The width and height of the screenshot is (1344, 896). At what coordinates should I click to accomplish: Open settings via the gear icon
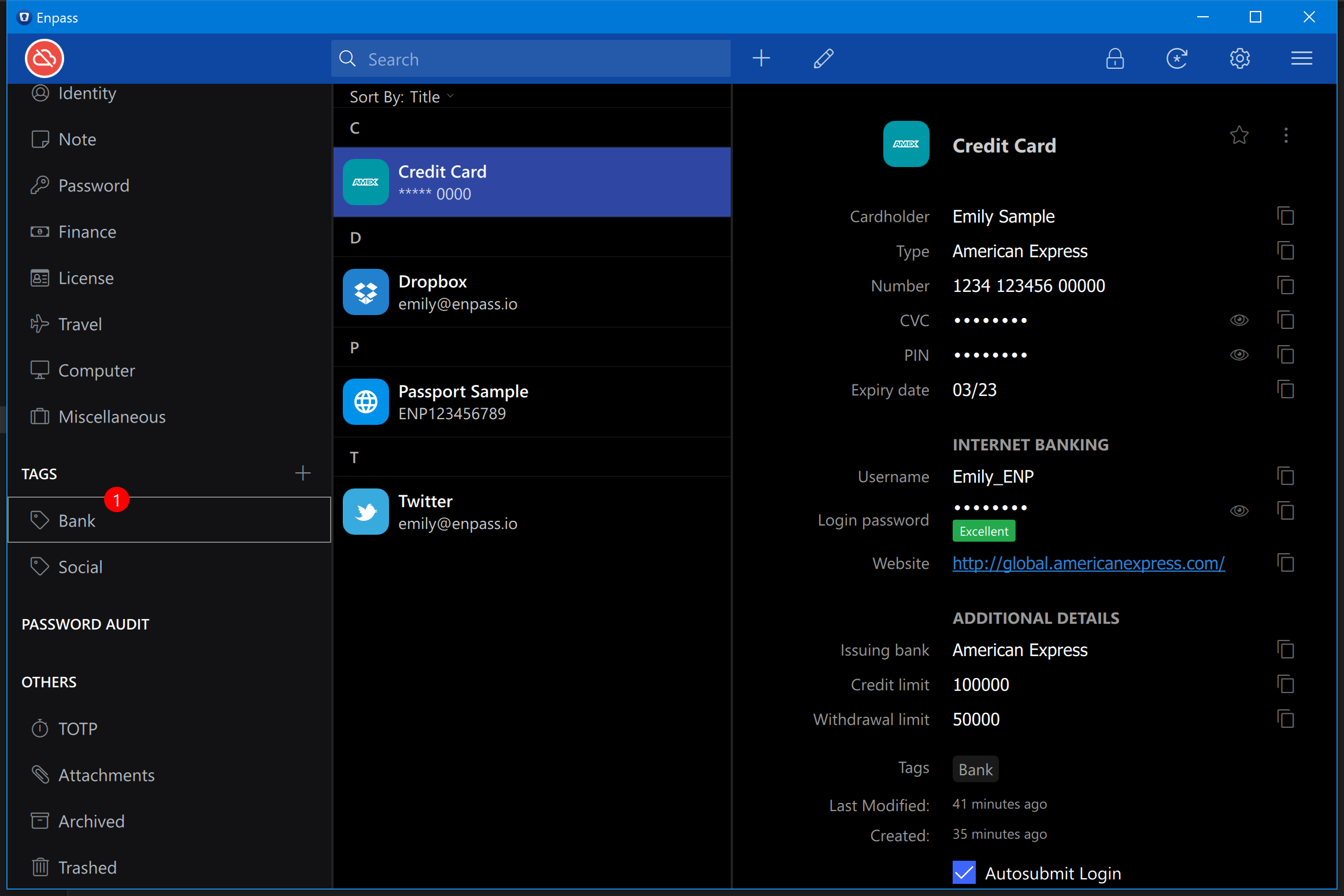point(1240,58)
